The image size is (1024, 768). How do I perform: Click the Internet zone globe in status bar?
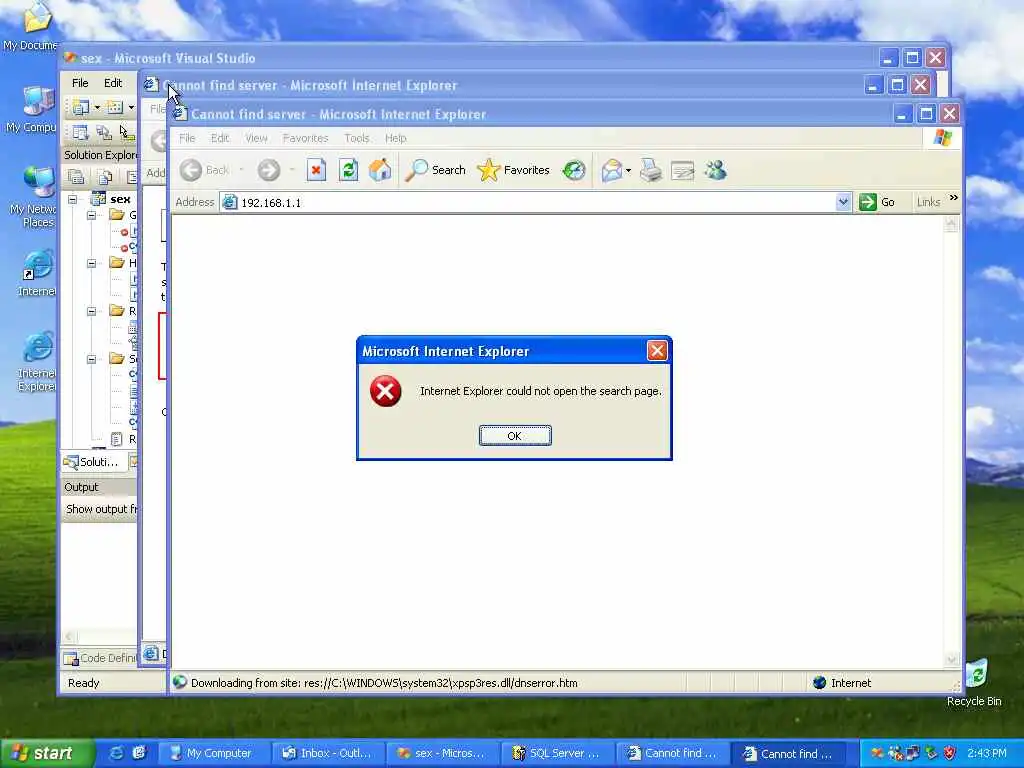point(820,683)
